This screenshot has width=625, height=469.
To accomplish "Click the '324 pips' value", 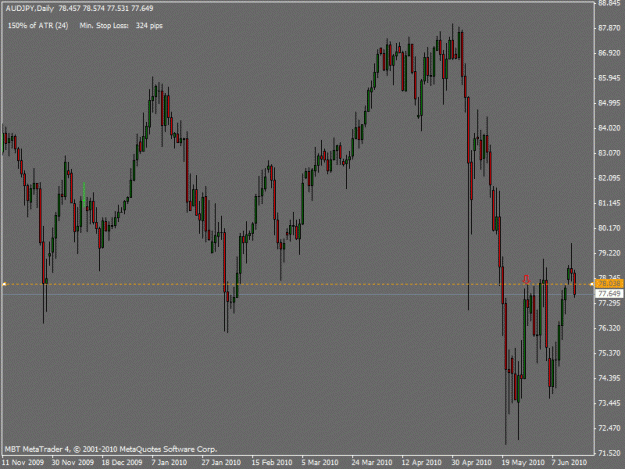I will (149, 26).
